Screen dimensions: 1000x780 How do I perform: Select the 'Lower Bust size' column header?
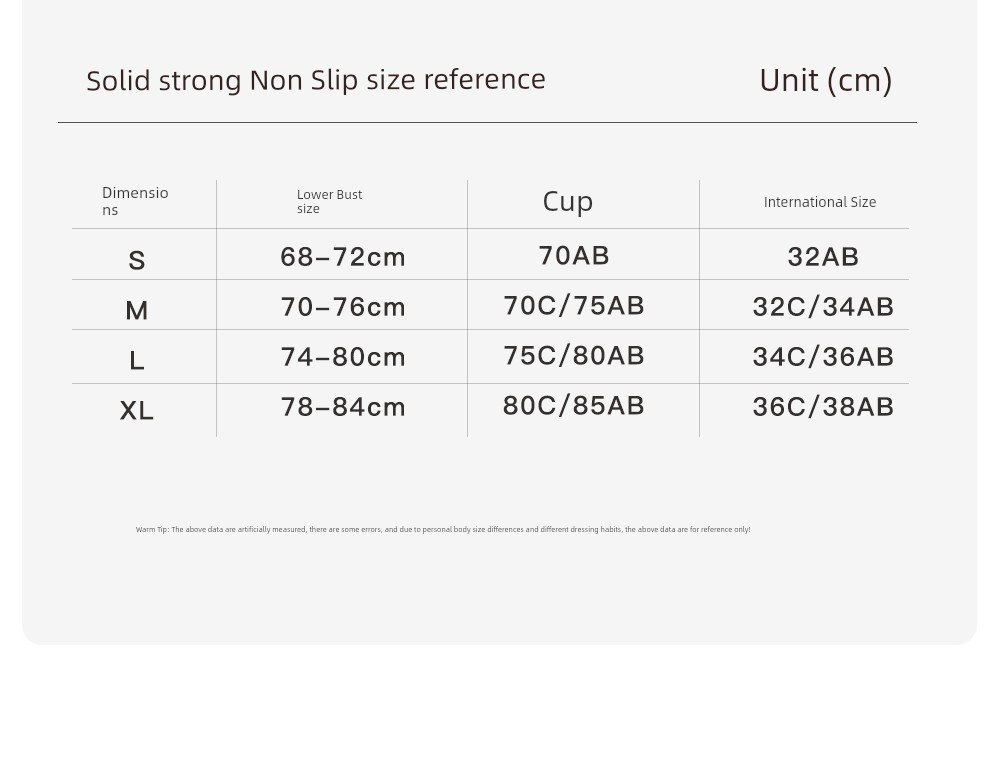[x=329, y=201]
